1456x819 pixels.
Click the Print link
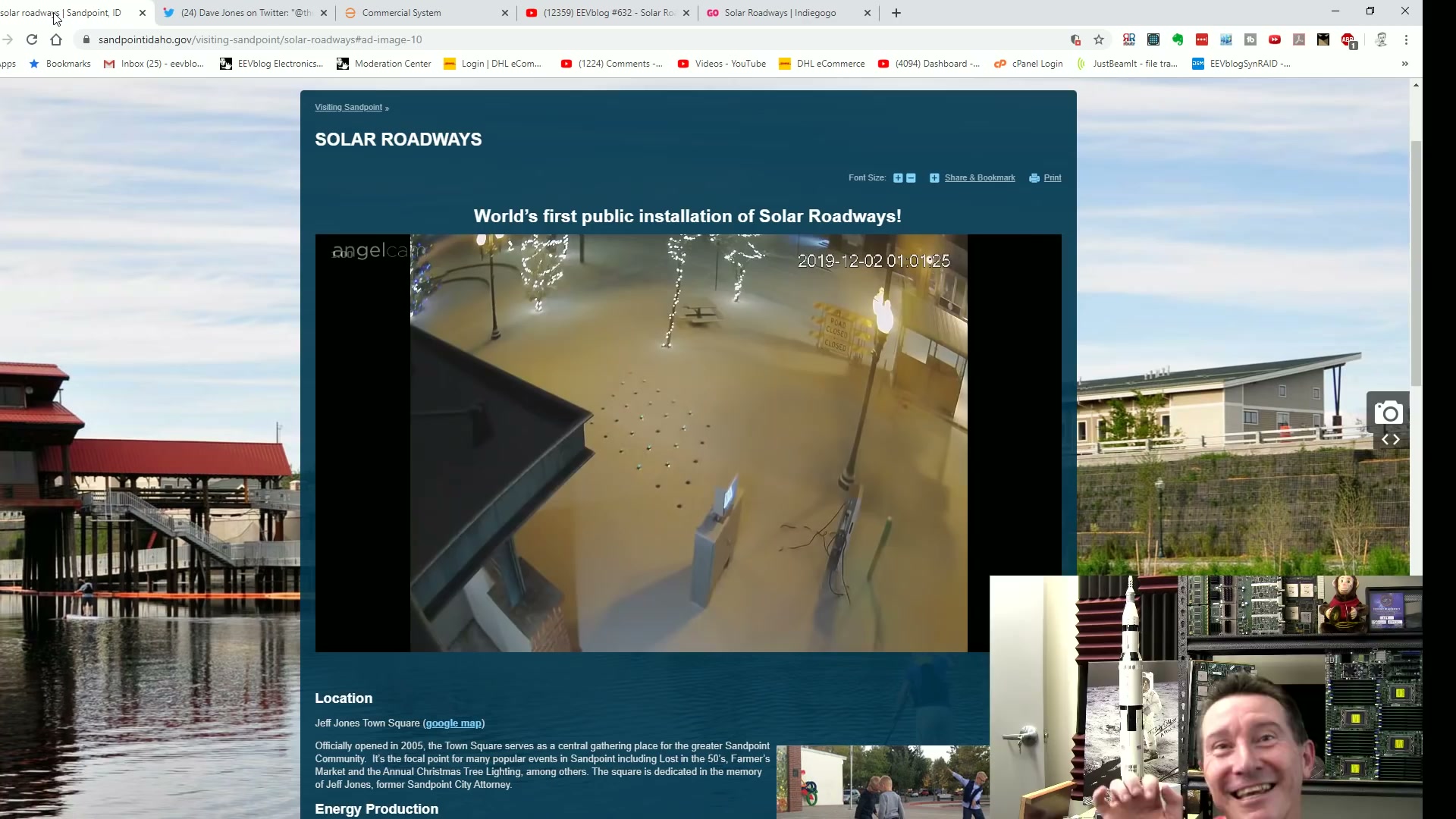tap(1052, 178)
